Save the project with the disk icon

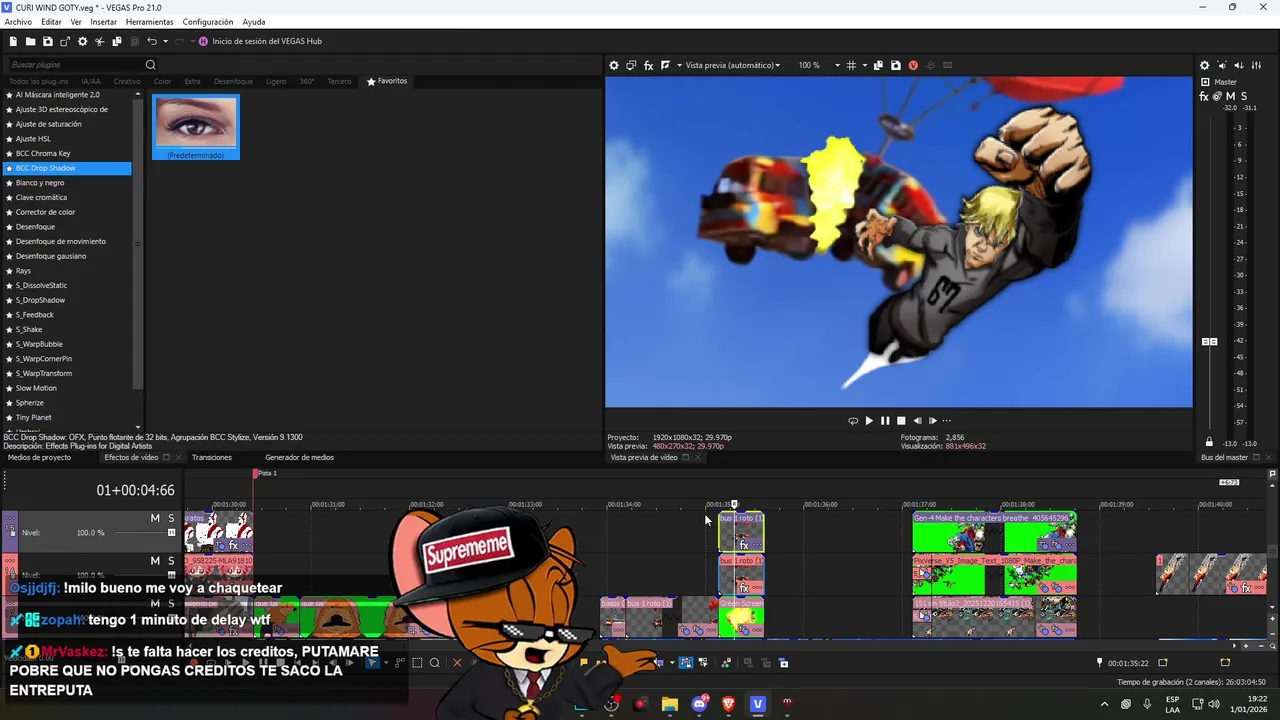point(47,41)
